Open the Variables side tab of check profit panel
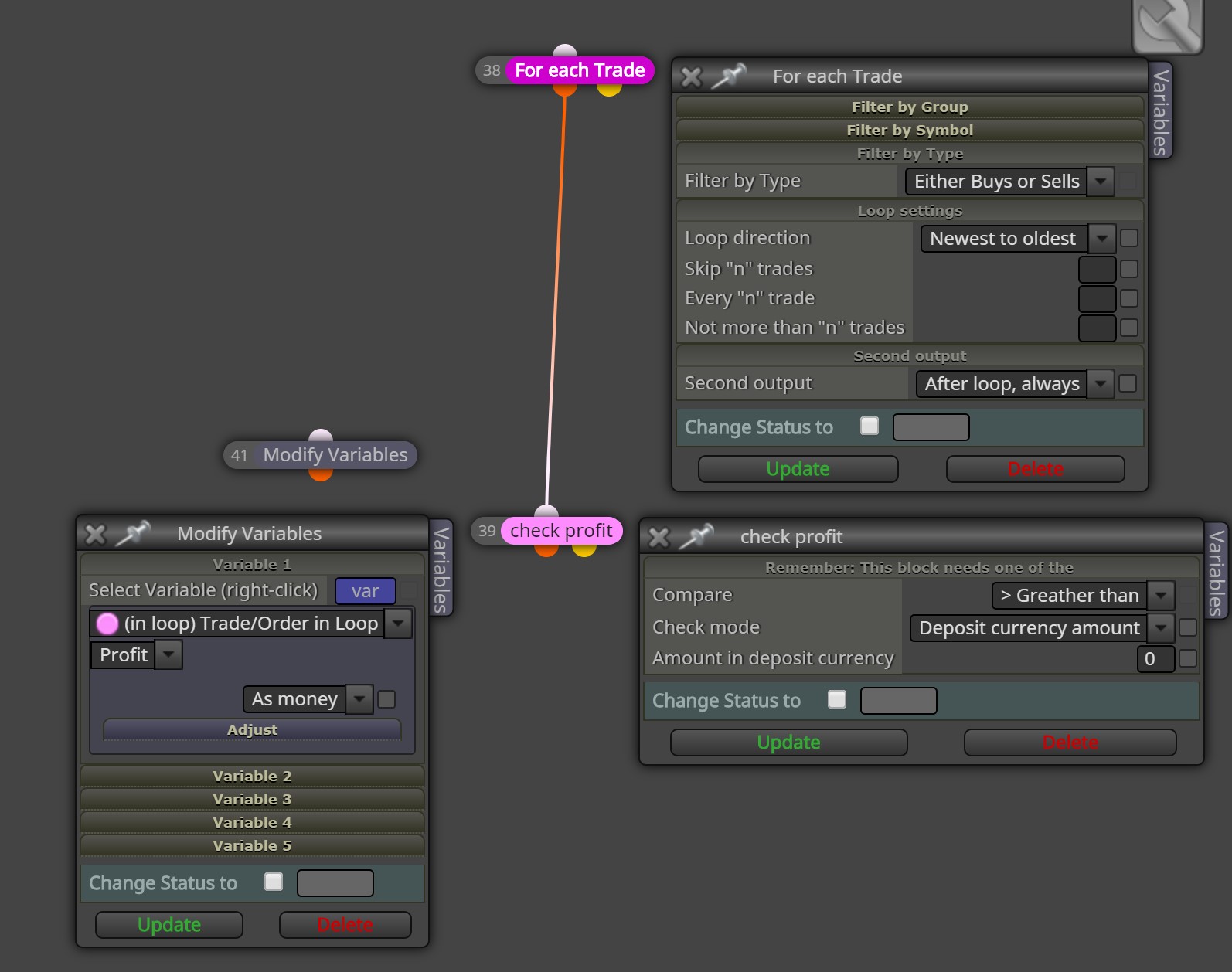 pyautogui.click(x=1216, y=572)
